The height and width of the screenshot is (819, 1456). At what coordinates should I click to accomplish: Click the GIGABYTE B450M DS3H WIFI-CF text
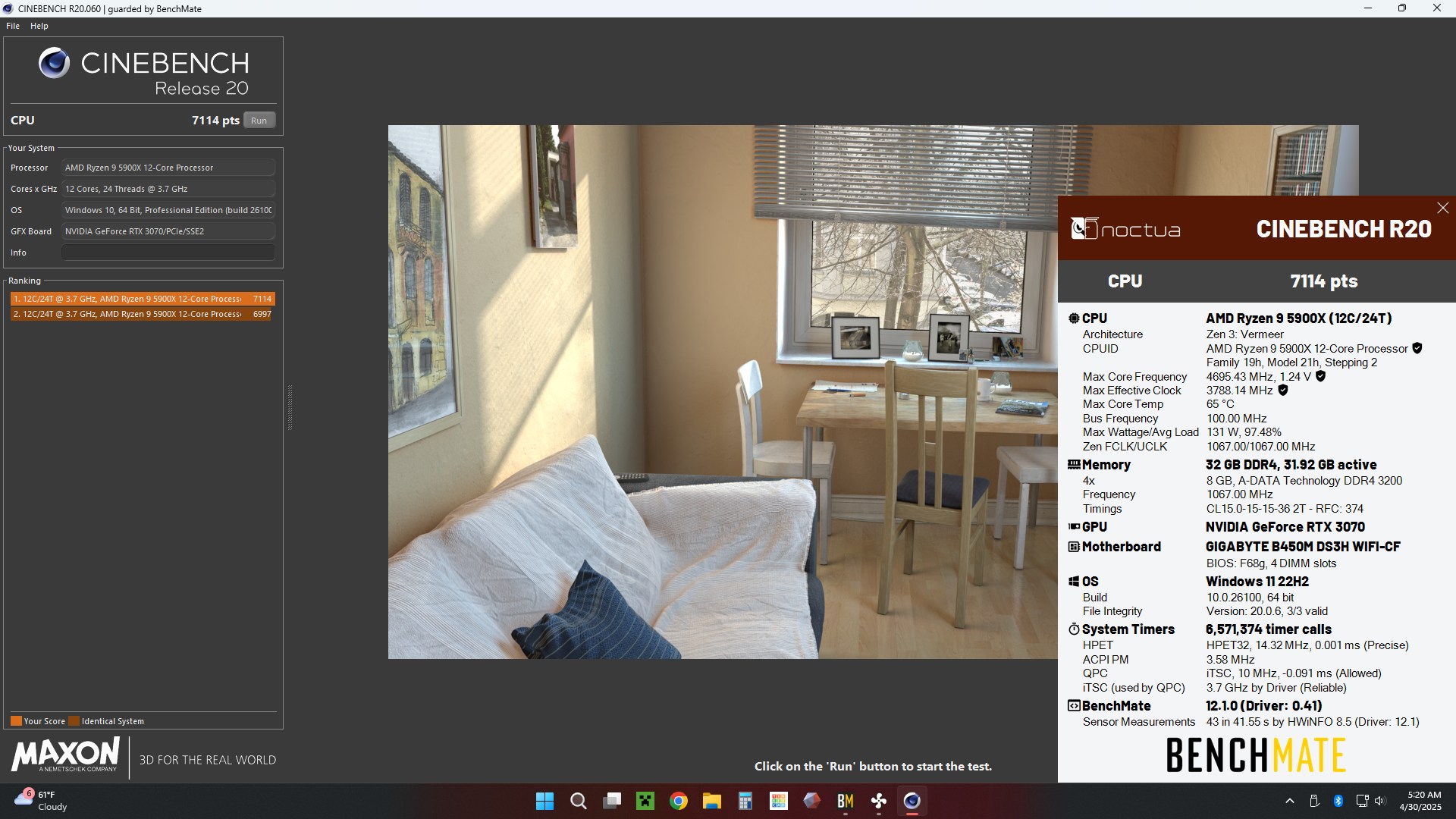(1303, 547)
